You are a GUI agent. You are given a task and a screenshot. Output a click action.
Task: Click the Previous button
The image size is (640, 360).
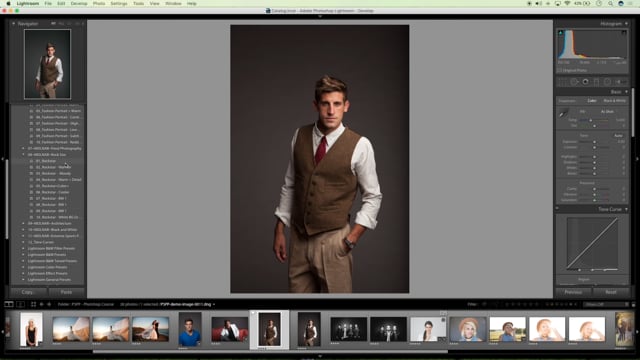click(573, 292)
